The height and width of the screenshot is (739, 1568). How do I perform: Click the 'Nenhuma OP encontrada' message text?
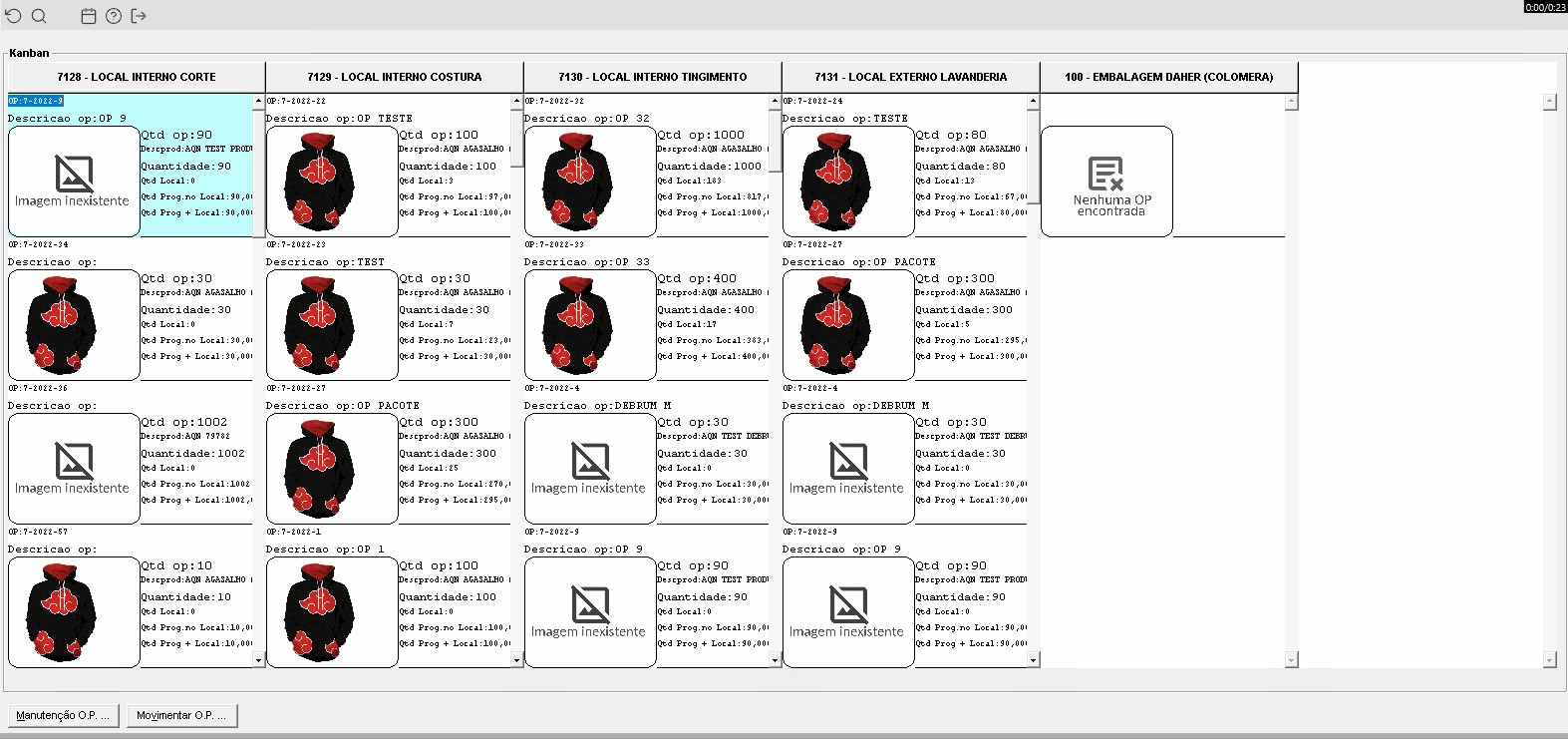point(1111,205)
